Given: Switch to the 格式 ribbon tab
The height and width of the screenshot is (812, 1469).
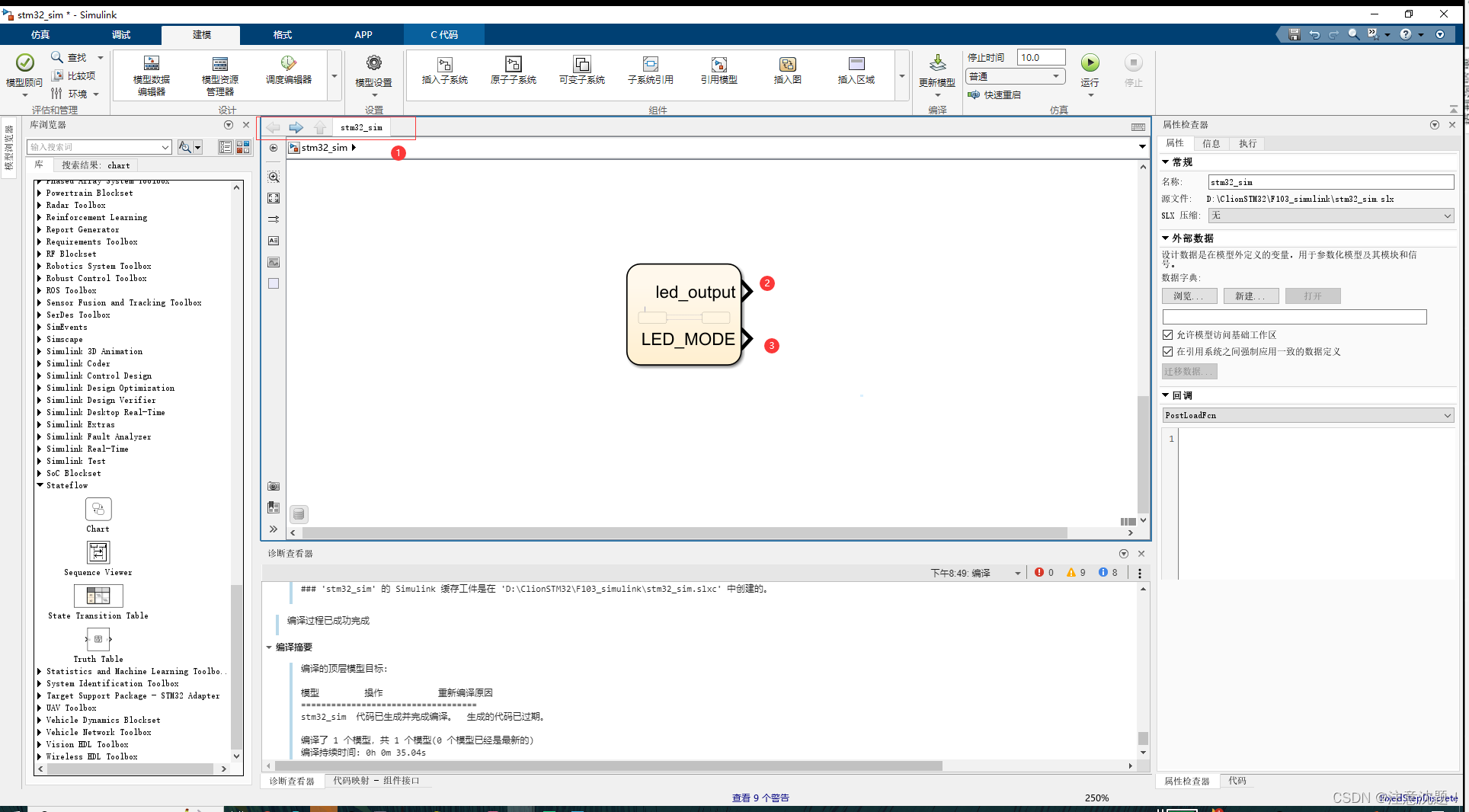Looking at the screenshot, I should 283,34.
